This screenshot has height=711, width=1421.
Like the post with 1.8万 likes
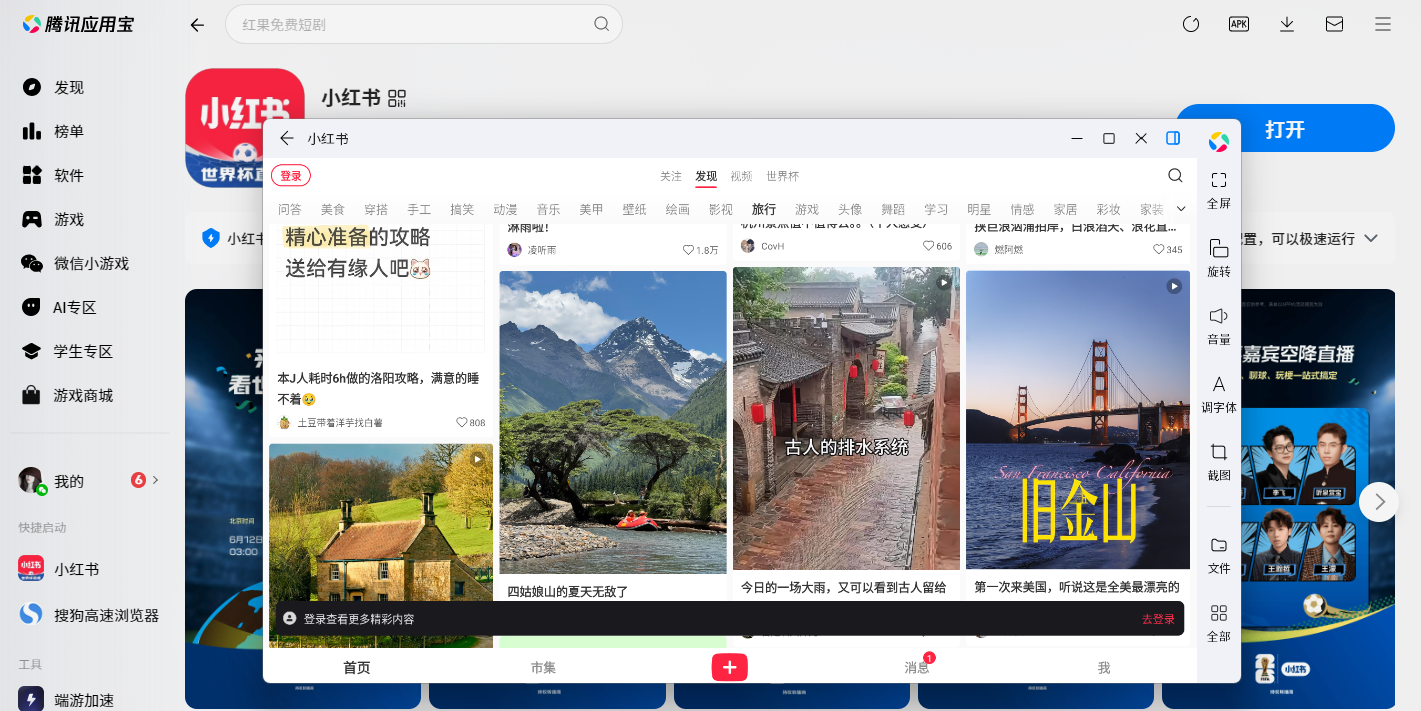pos(689,250)
